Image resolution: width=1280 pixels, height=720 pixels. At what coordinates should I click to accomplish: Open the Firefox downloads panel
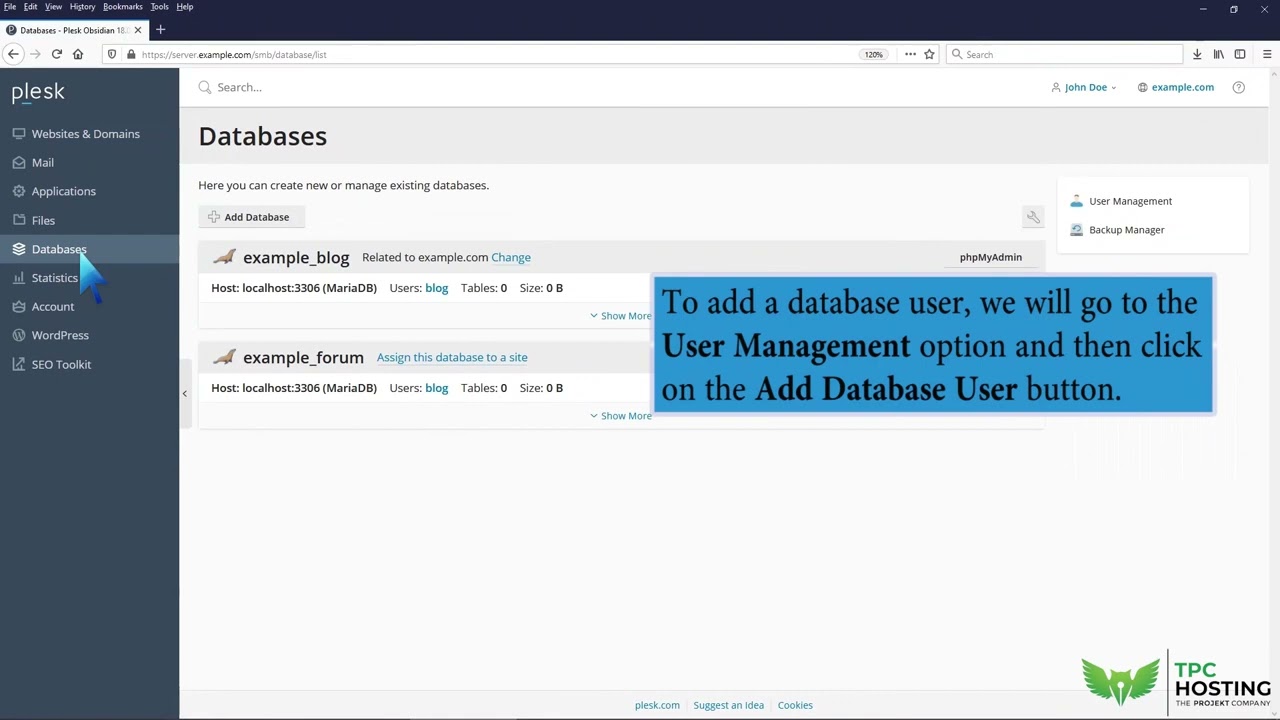(1197, 54)
